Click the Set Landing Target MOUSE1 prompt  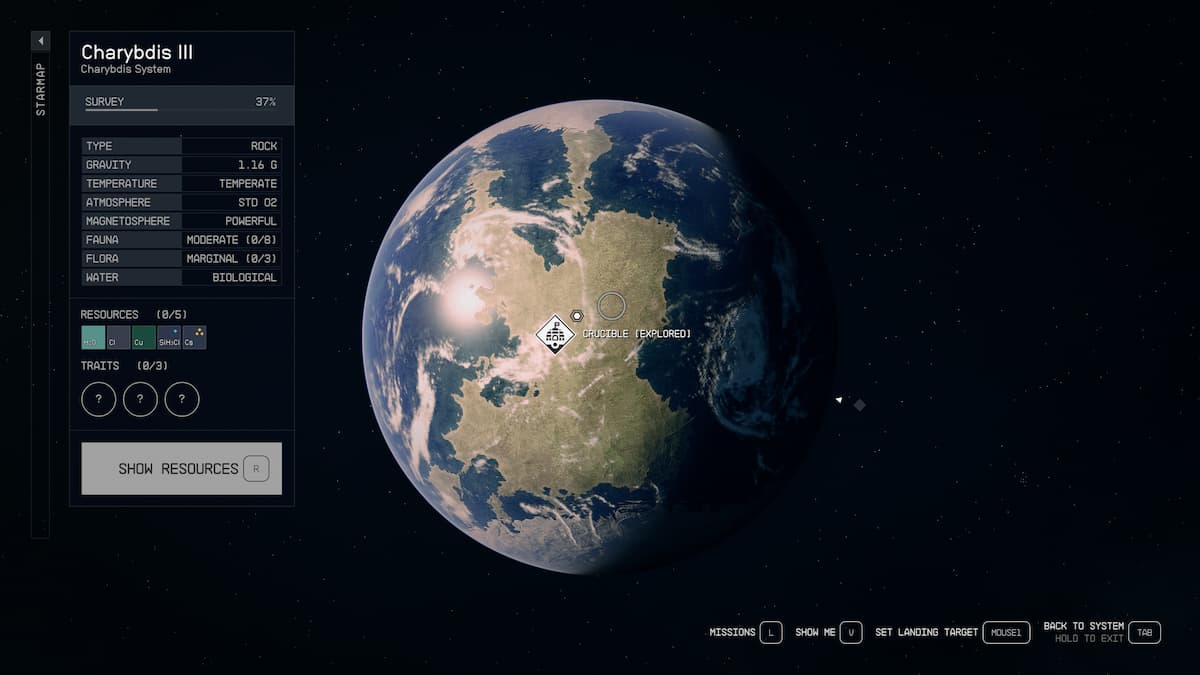[1005, 632]
